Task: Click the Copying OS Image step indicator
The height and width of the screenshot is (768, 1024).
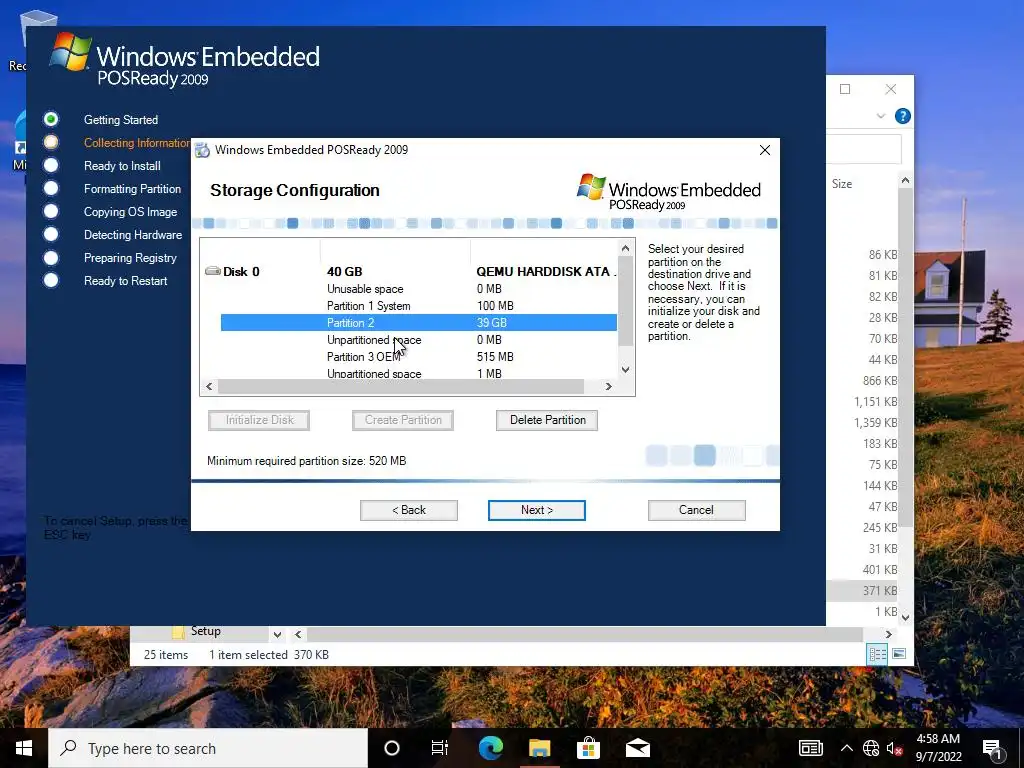Action: click(x=51, y=211)
